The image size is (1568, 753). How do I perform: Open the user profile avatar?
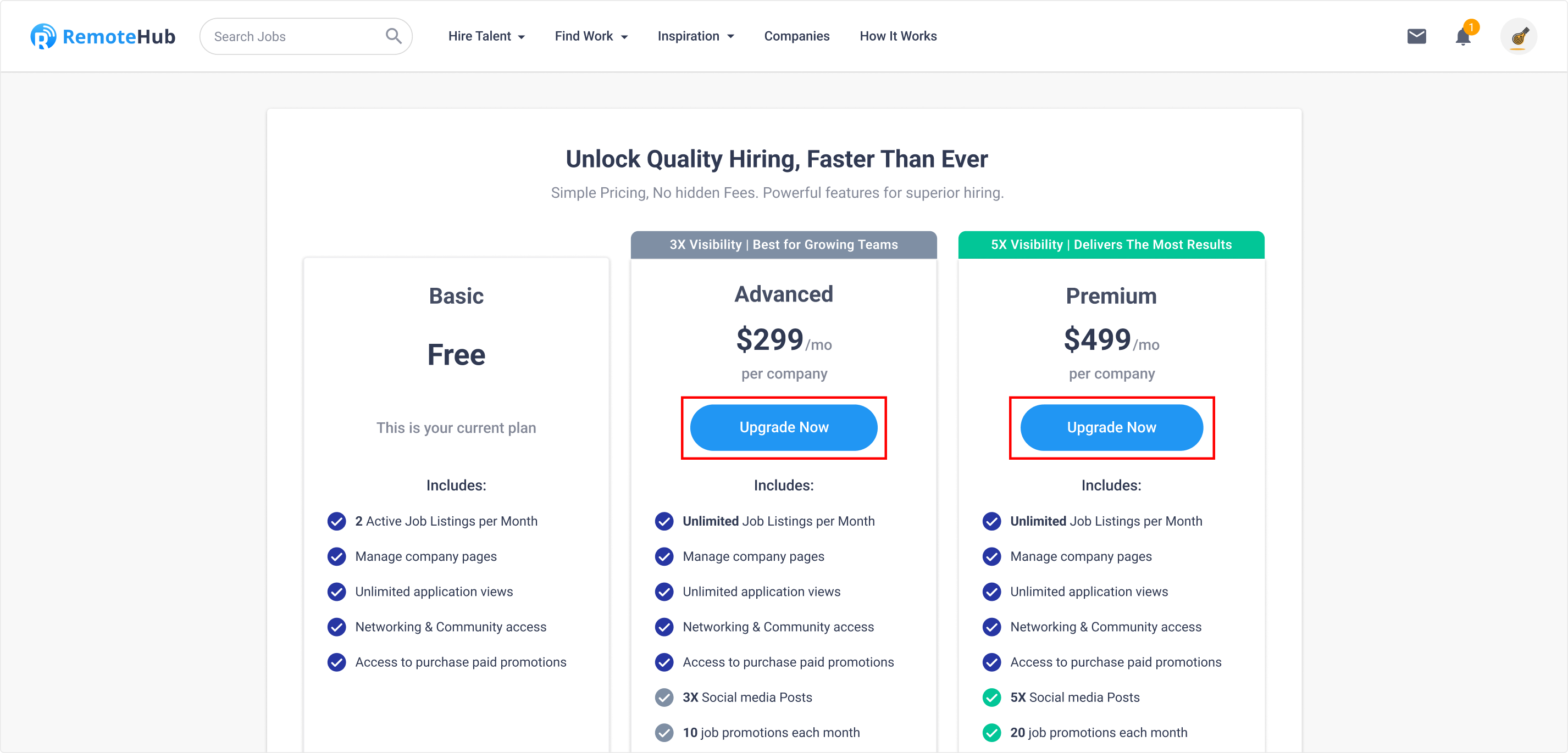[x=1519, y=36]
